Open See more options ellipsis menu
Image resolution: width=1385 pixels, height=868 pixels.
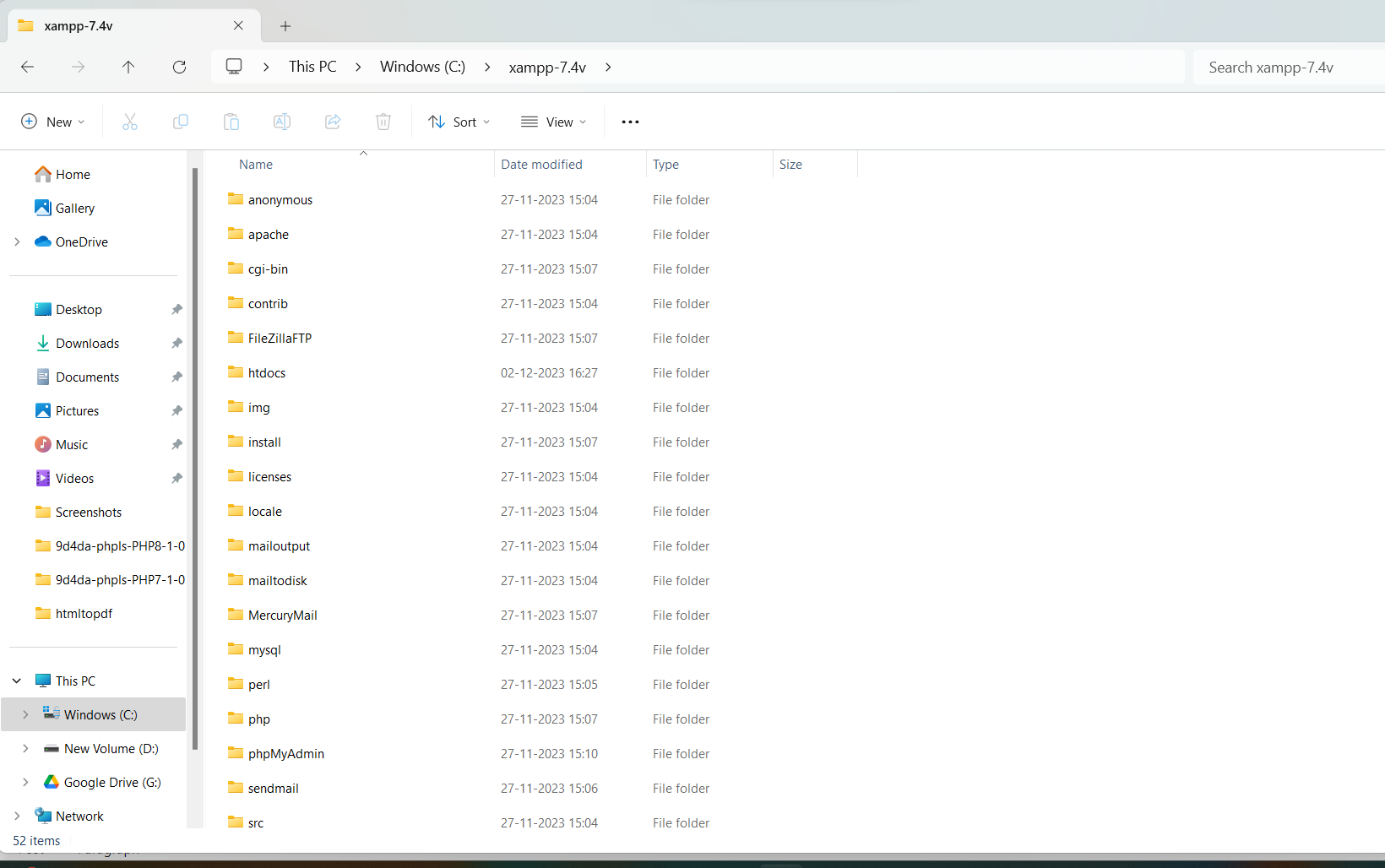click(x=630, y=122)
